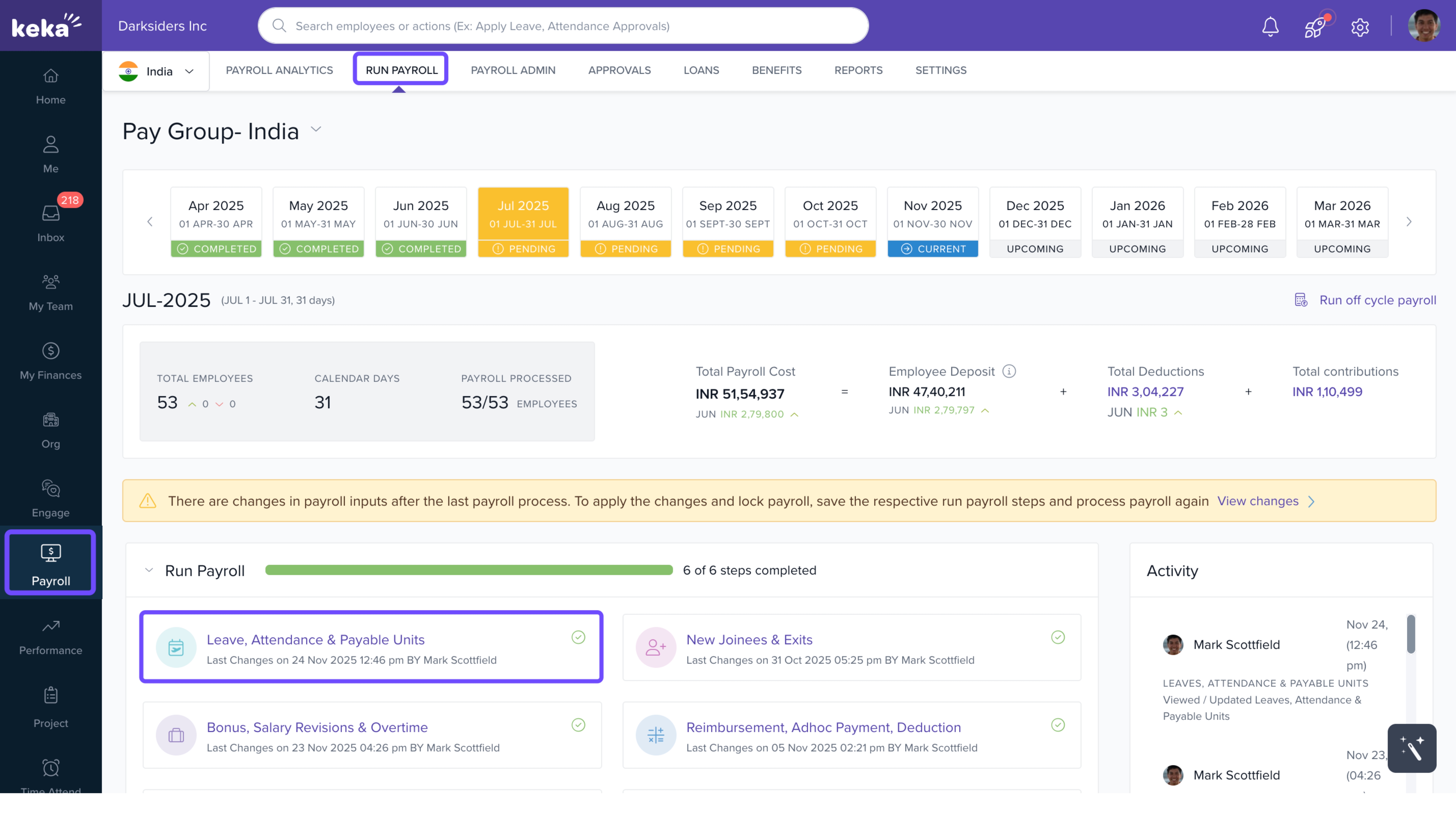
Task: Click the magic wand assistant button
Action: [1411, 748]
